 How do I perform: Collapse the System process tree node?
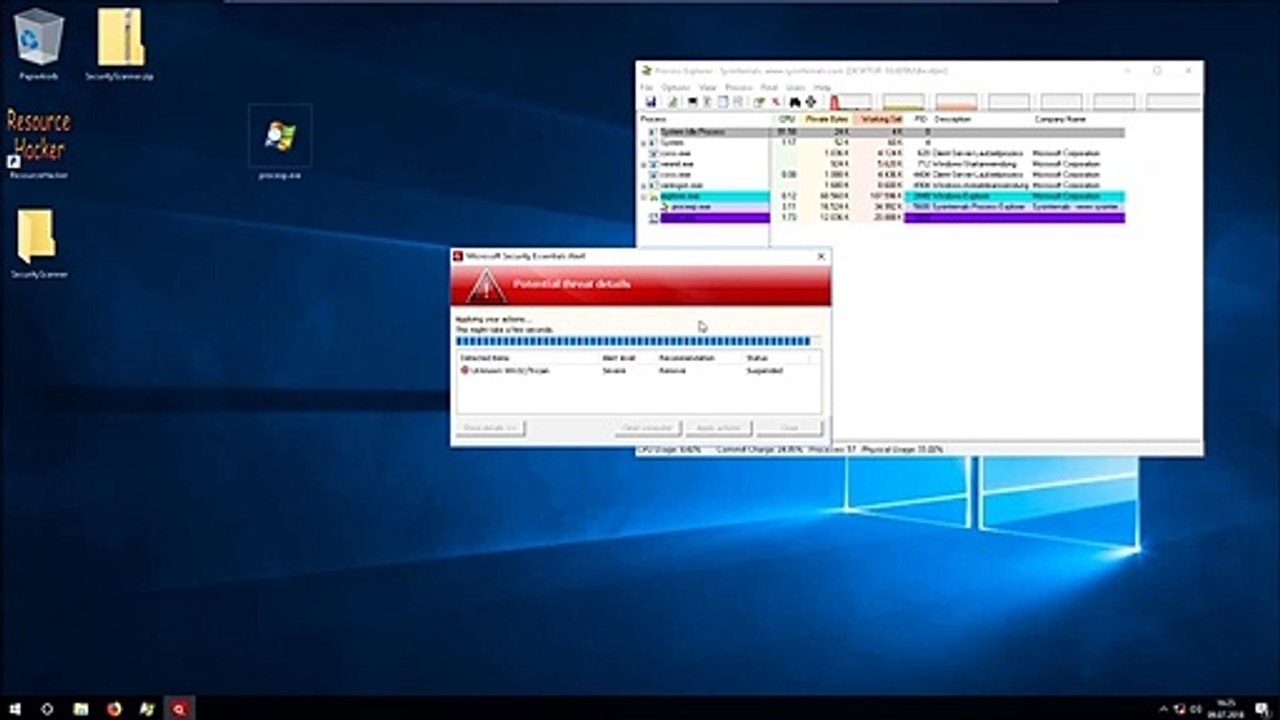pyautogui.click(x=643, y=143)
